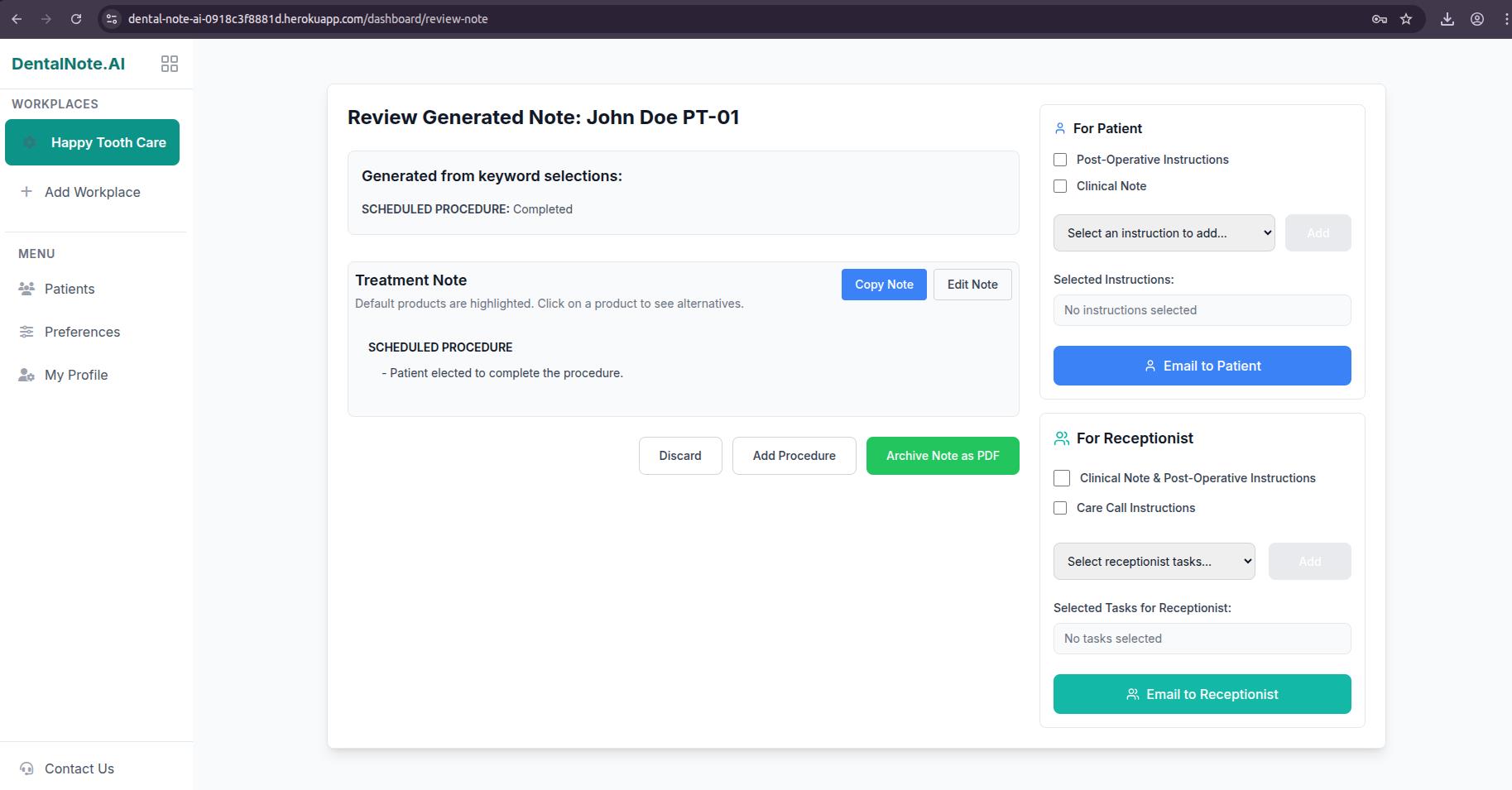Click the My Profile person icon

point(25,374)
